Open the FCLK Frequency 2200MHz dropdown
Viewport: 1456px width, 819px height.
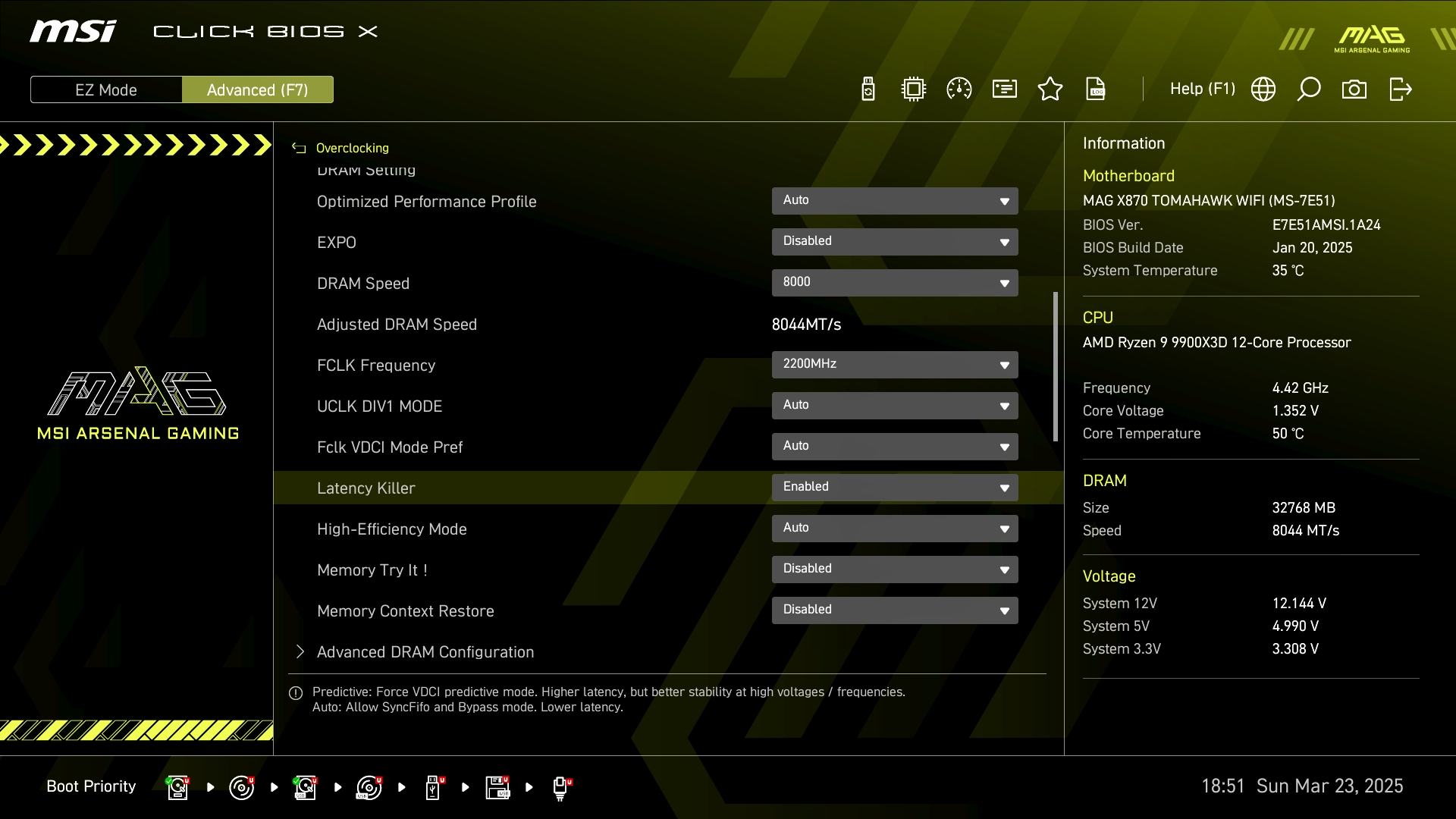tap(895, 365)
